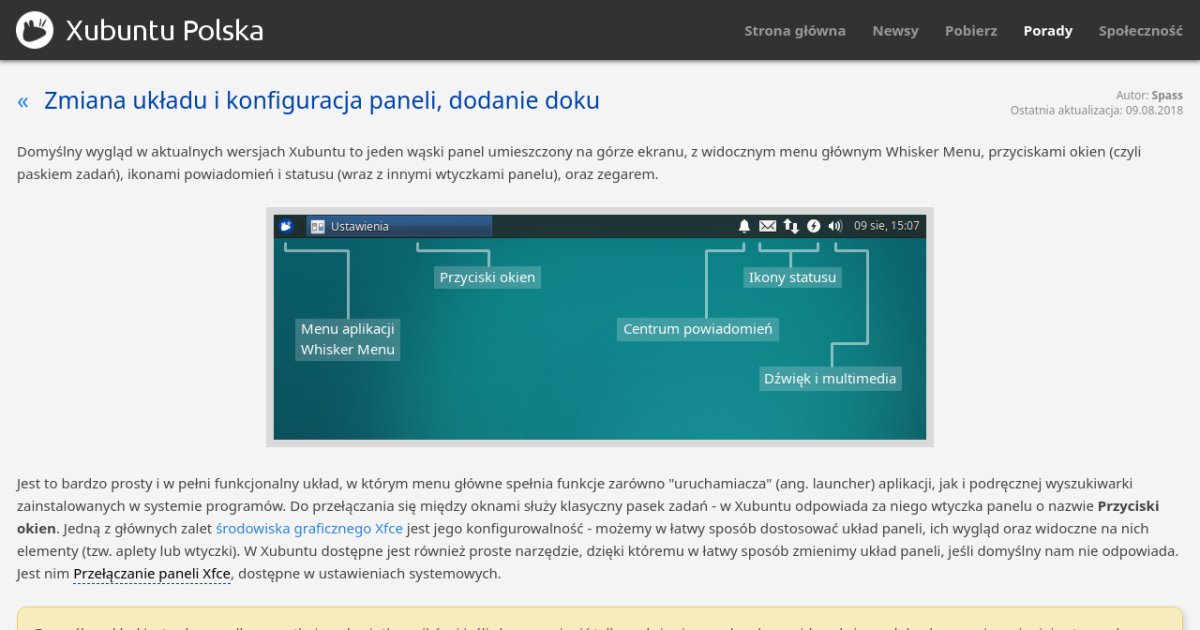
Task: Click the Przełączanie paneli Xfce dotted term
Action: pos(152,573)
